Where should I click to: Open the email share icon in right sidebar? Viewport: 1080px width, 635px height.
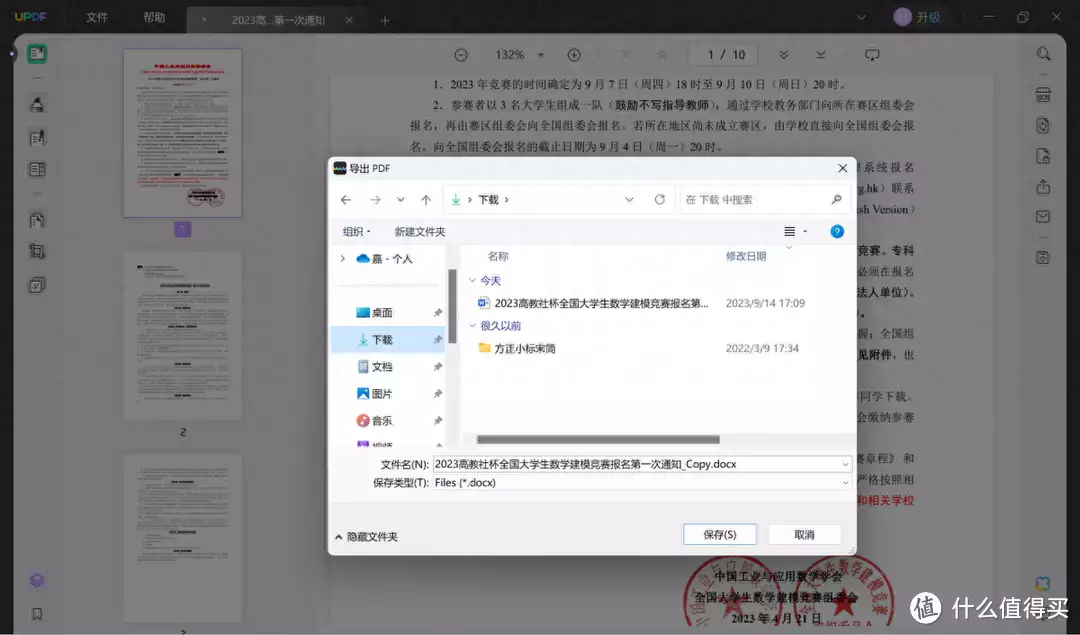coord(1043,217)
